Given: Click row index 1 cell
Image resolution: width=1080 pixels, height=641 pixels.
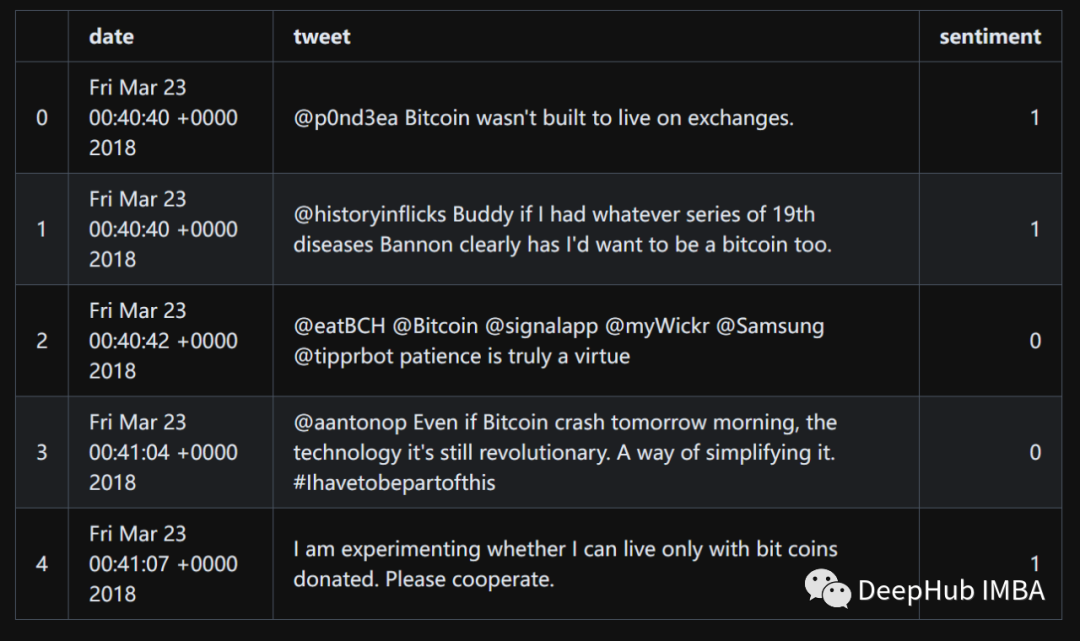Looking at the screenshot, I should (x=42, y=229).
